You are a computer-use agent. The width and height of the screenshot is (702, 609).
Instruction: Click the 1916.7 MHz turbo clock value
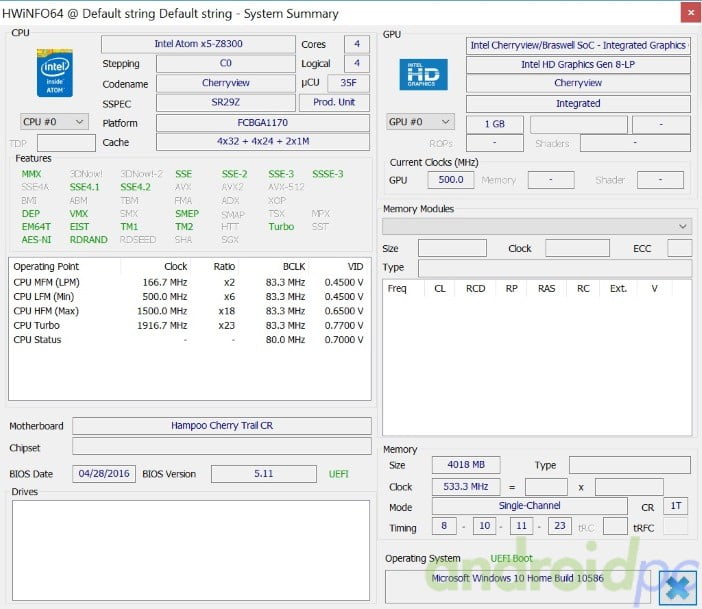pos(162,326)
